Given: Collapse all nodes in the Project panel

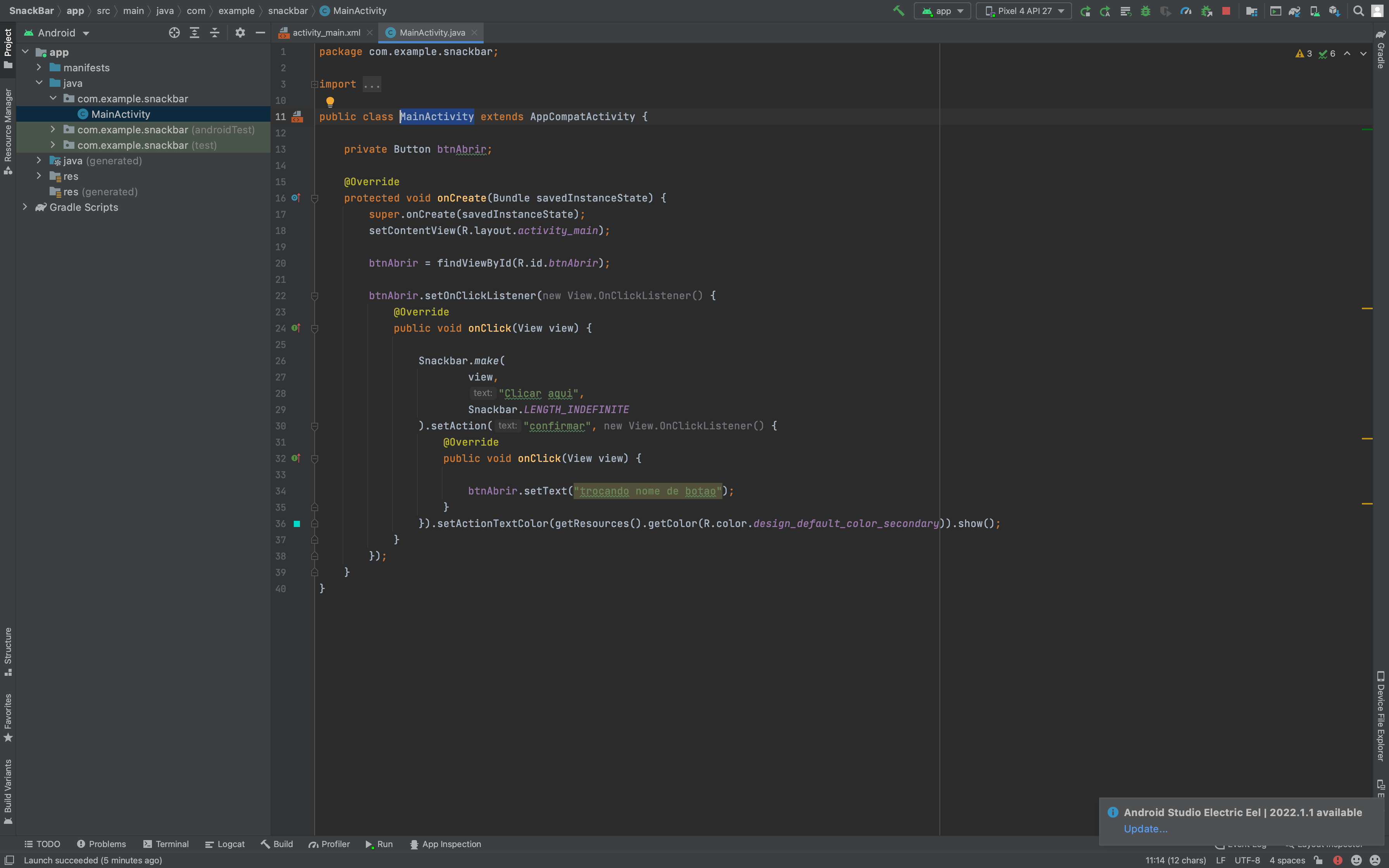Looking at the screenshot, I should [x=215, y=33].
